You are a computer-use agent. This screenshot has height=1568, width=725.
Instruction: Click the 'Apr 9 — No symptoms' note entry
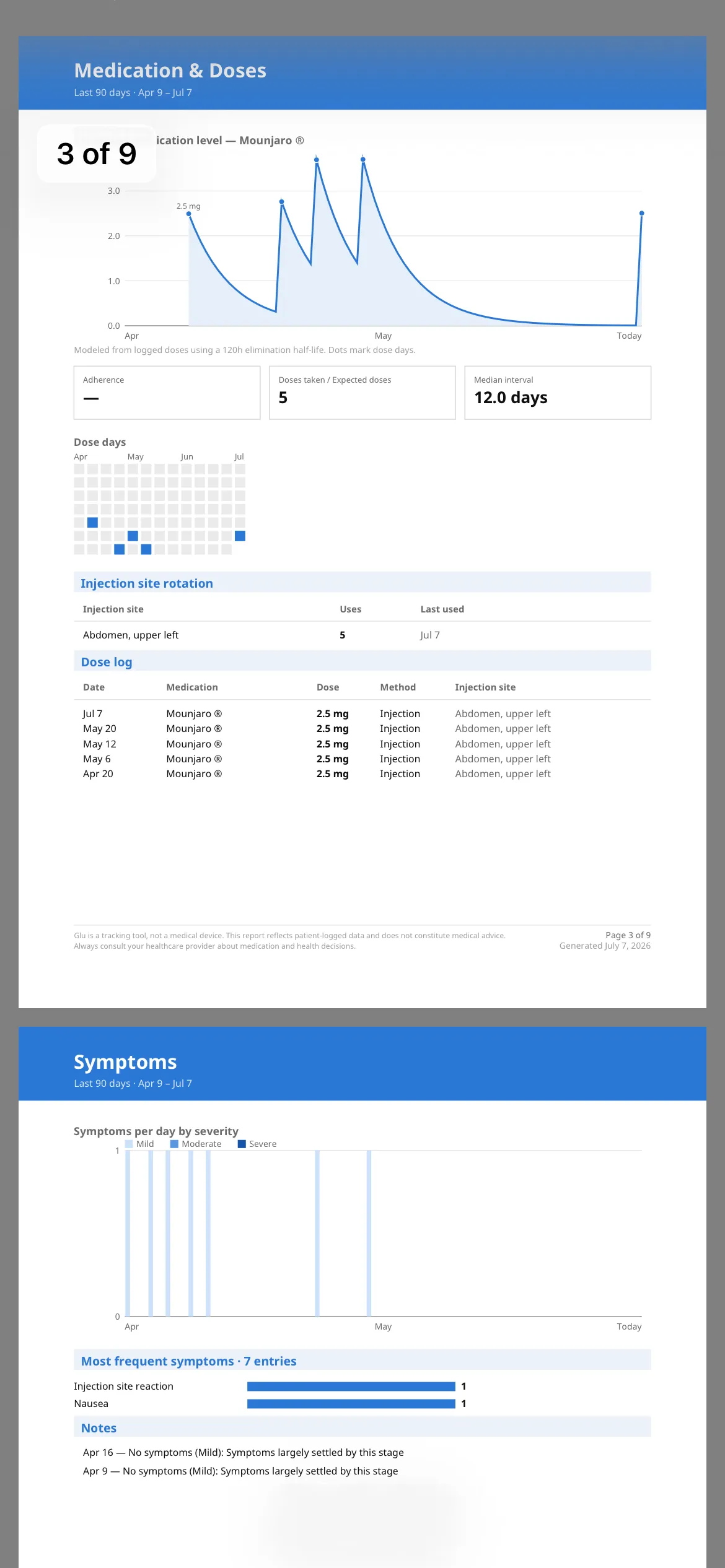pos(240,1471)
